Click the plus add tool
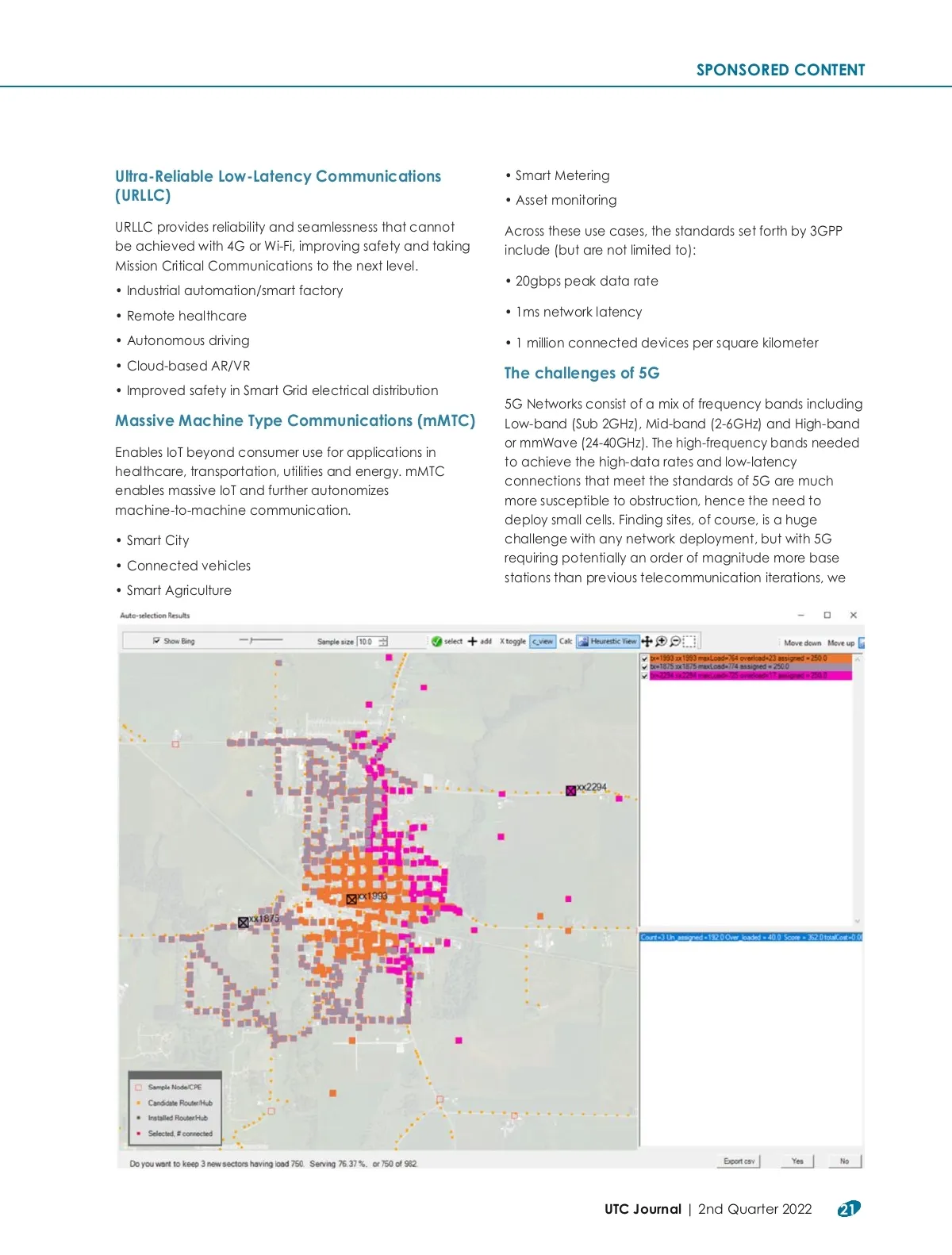952x1255 pixels. coord(473,641)
